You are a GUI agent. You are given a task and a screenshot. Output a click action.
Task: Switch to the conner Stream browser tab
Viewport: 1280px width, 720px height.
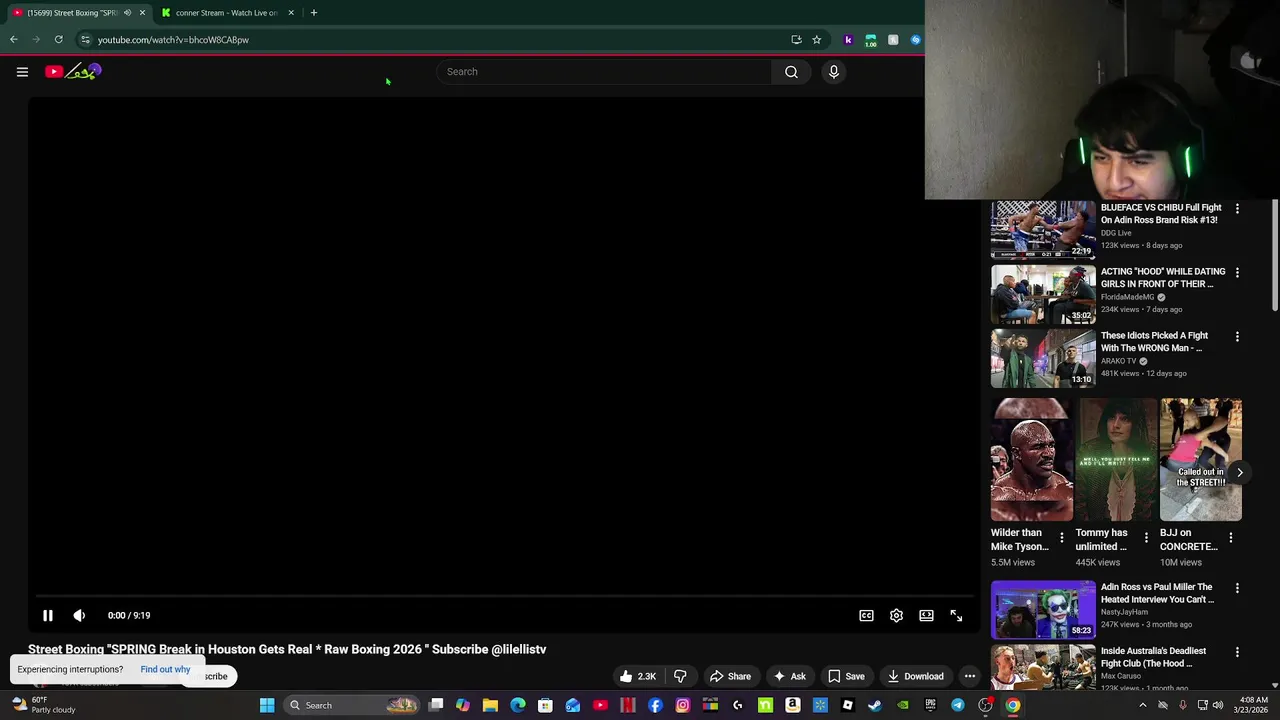click(226, 13)
